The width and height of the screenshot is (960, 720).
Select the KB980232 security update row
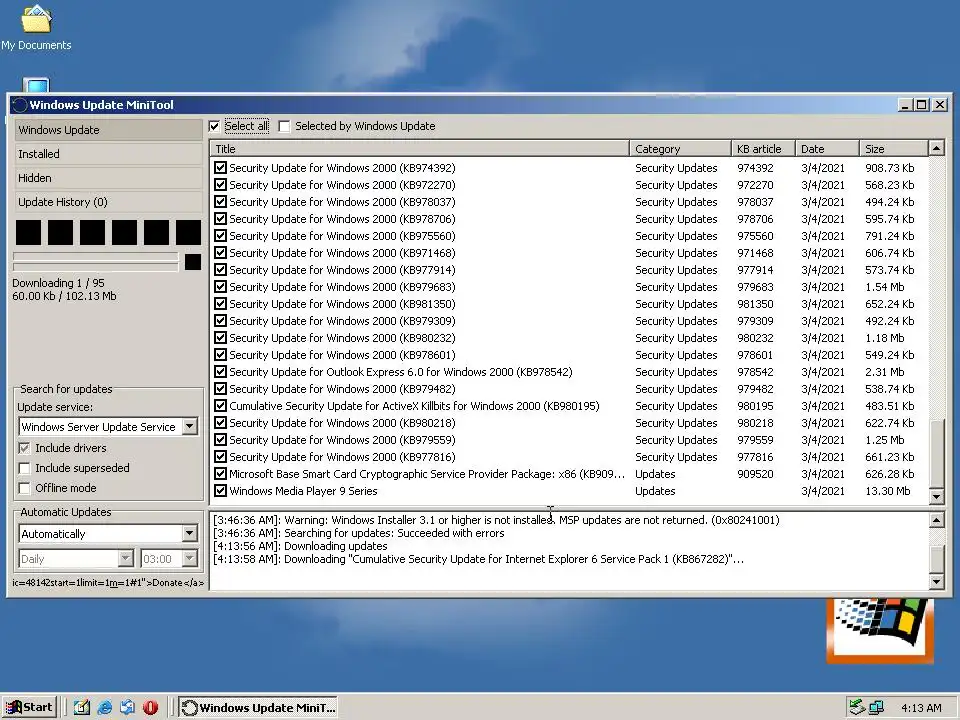click(x=569, y=338)
